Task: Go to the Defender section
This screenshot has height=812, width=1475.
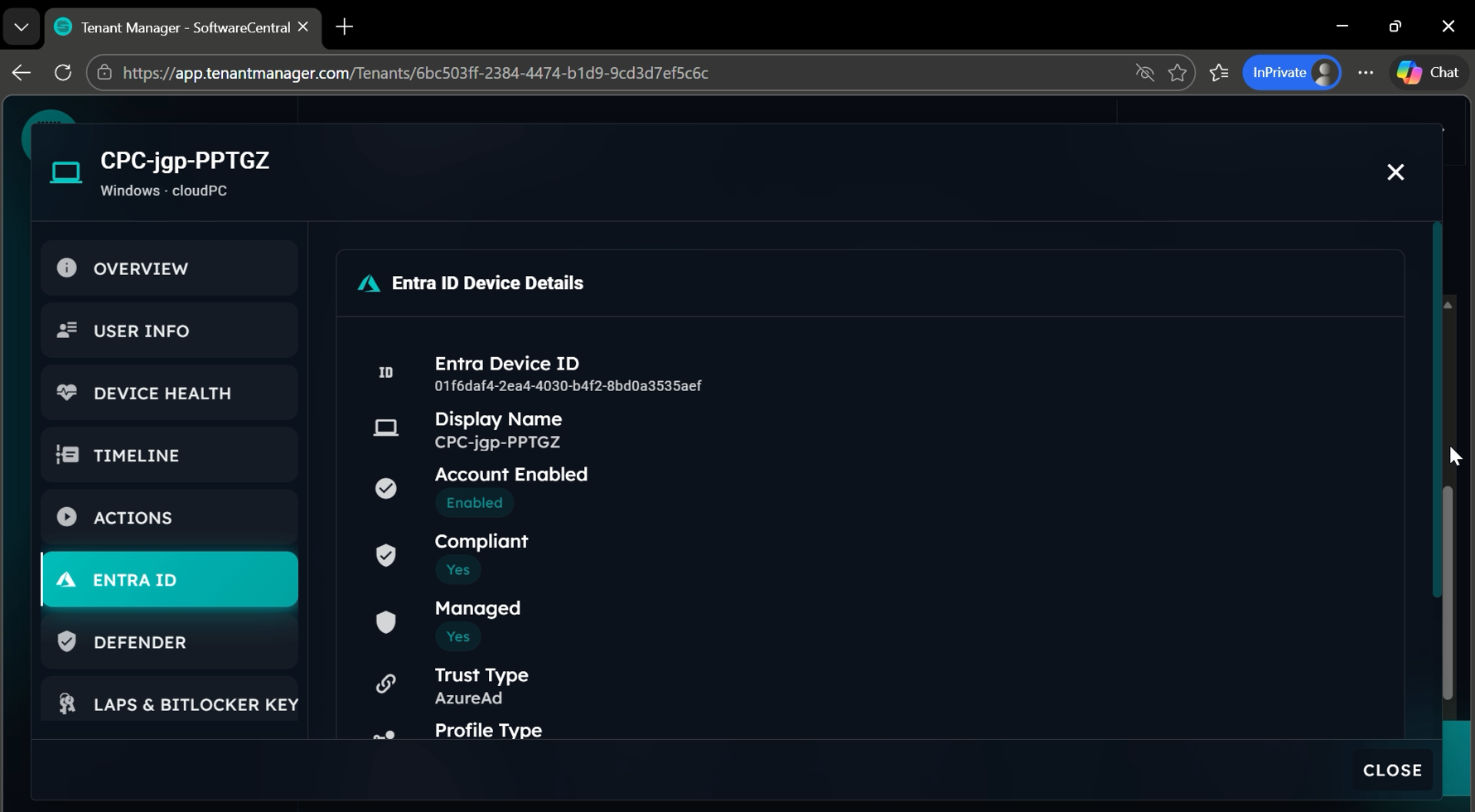Action: coord(169,642)
